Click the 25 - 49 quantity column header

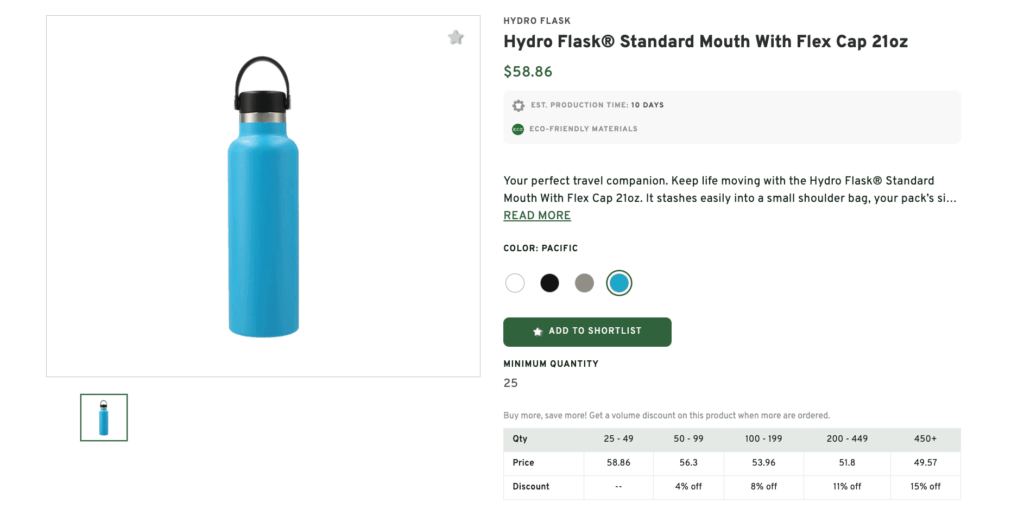[x=618, y=439]
